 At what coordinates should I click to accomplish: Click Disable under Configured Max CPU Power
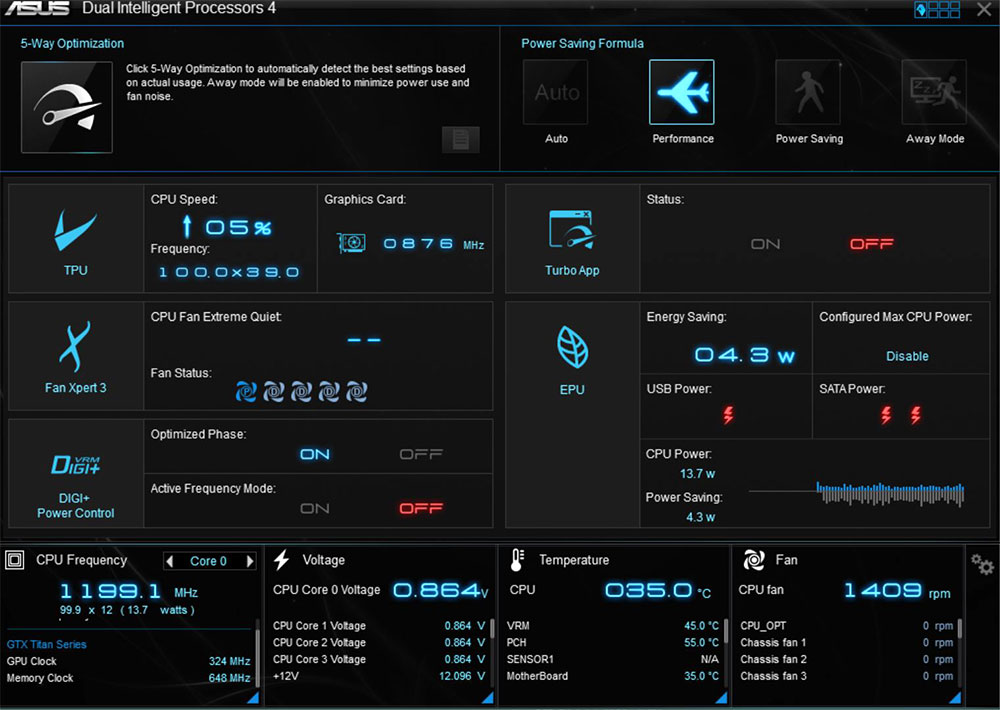907,356
